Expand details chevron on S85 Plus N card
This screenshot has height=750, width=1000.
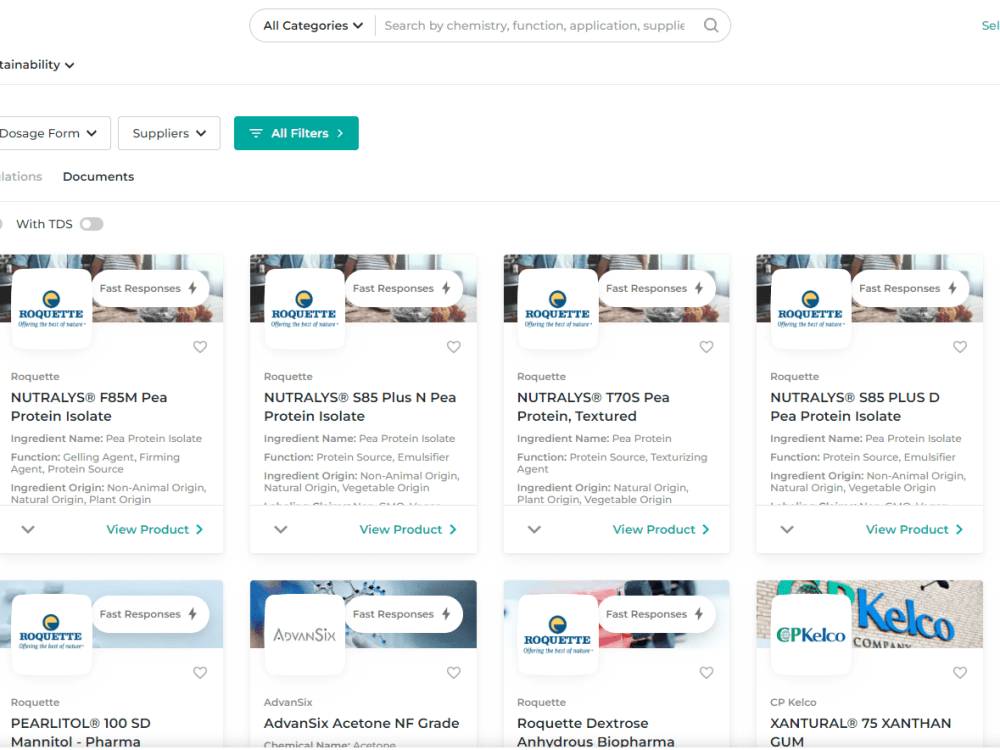(x=281, y=529)
